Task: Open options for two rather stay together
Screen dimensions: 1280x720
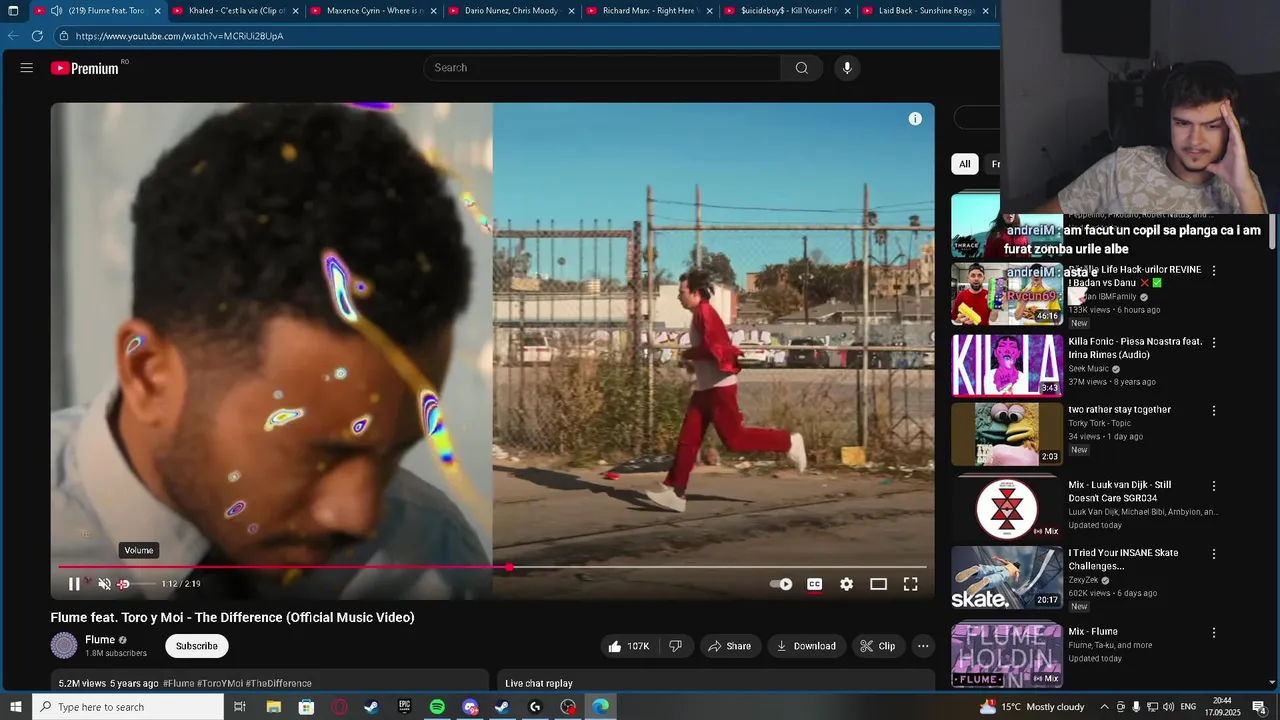Action: (x=1214, y=411)
